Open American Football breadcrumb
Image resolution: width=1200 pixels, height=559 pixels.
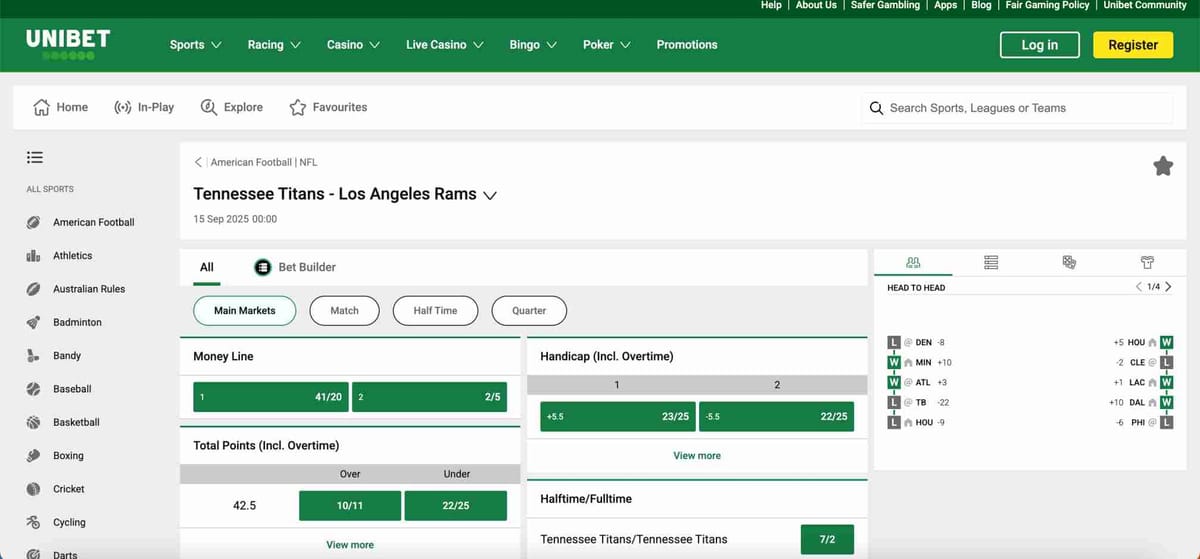point(251,162)
